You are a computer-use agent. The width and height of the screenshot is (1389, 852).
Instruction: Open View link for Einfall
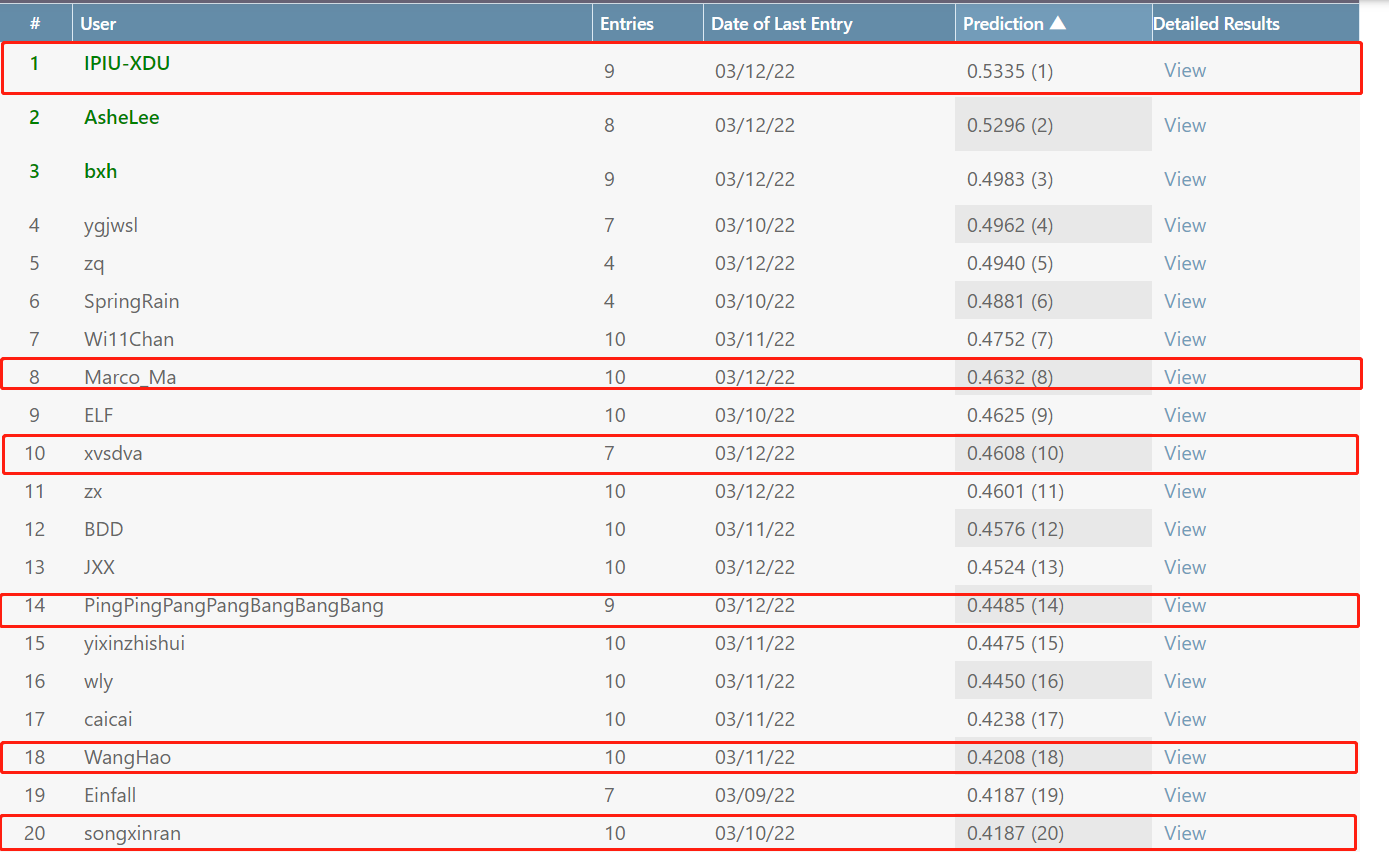coord(1184,795)
